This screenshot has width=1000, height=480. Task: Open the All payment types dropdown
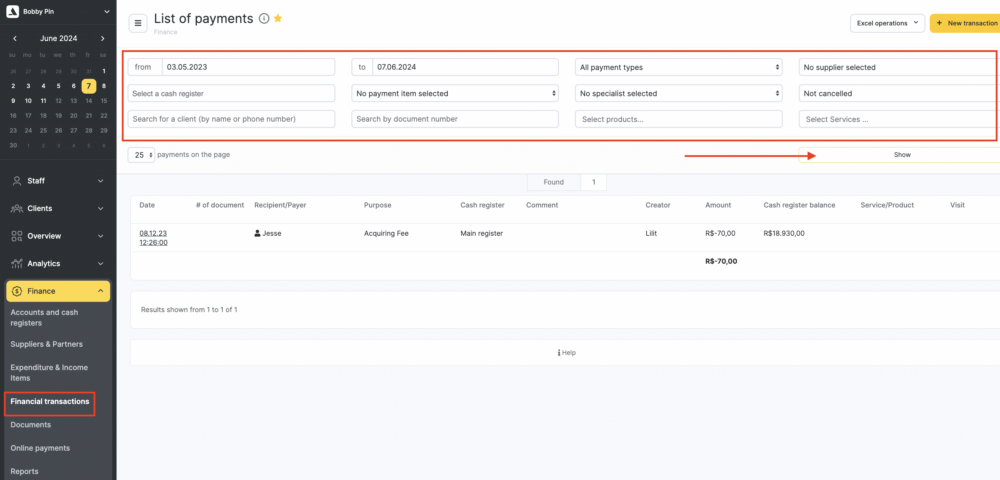679,67
